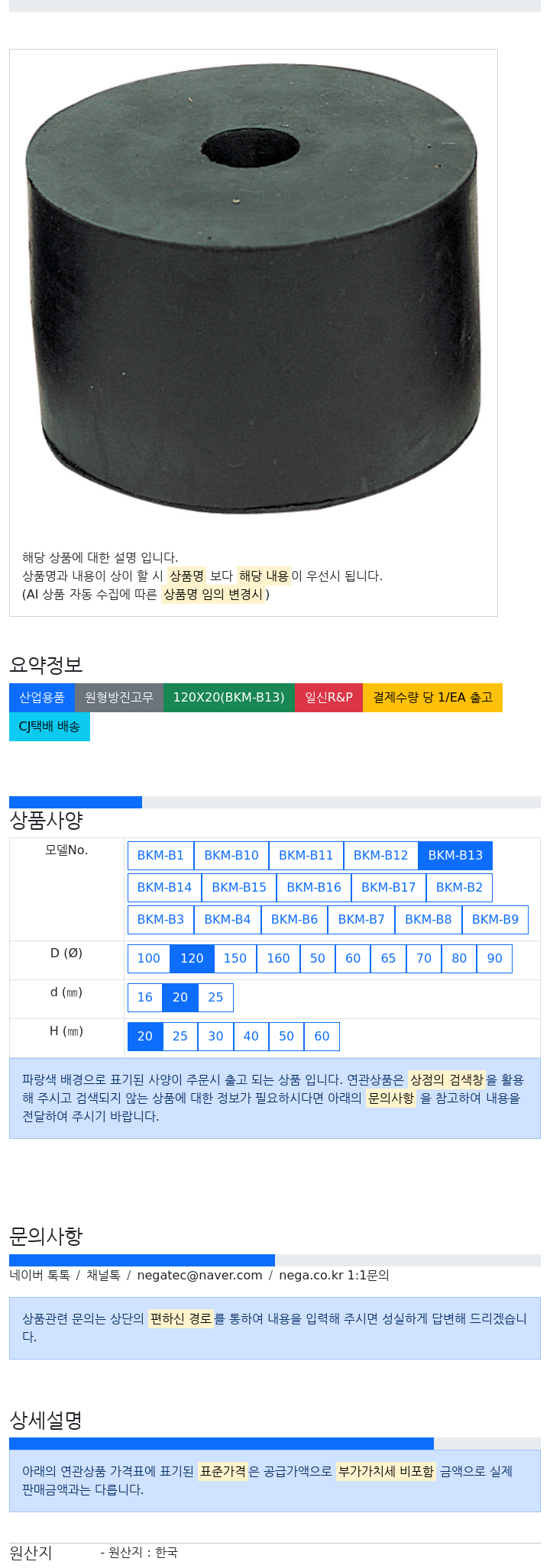The width and height of the screenshot is (550, 1568).
Task: Choose height 30 option
Action: tap(216, 1037)
